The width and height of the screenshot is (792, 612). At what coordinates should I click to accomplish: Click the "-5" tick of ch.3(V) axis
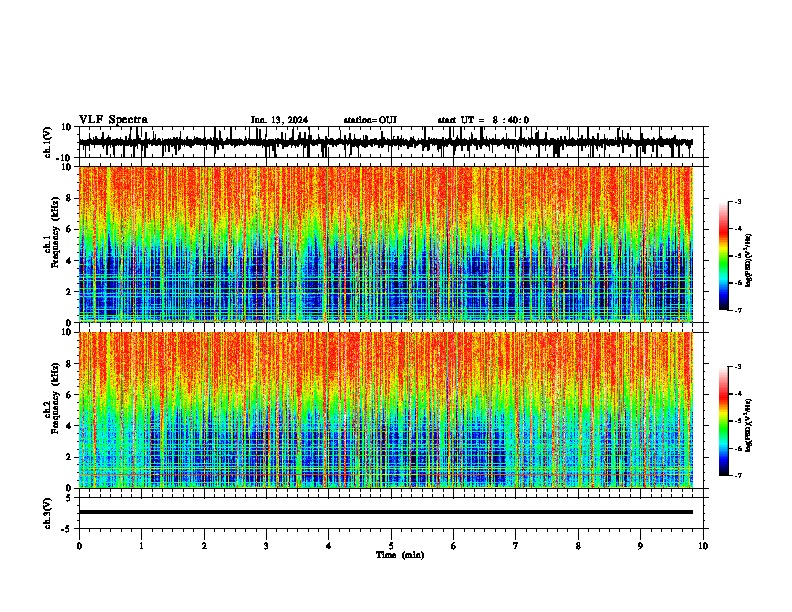[x=67, y=529]
